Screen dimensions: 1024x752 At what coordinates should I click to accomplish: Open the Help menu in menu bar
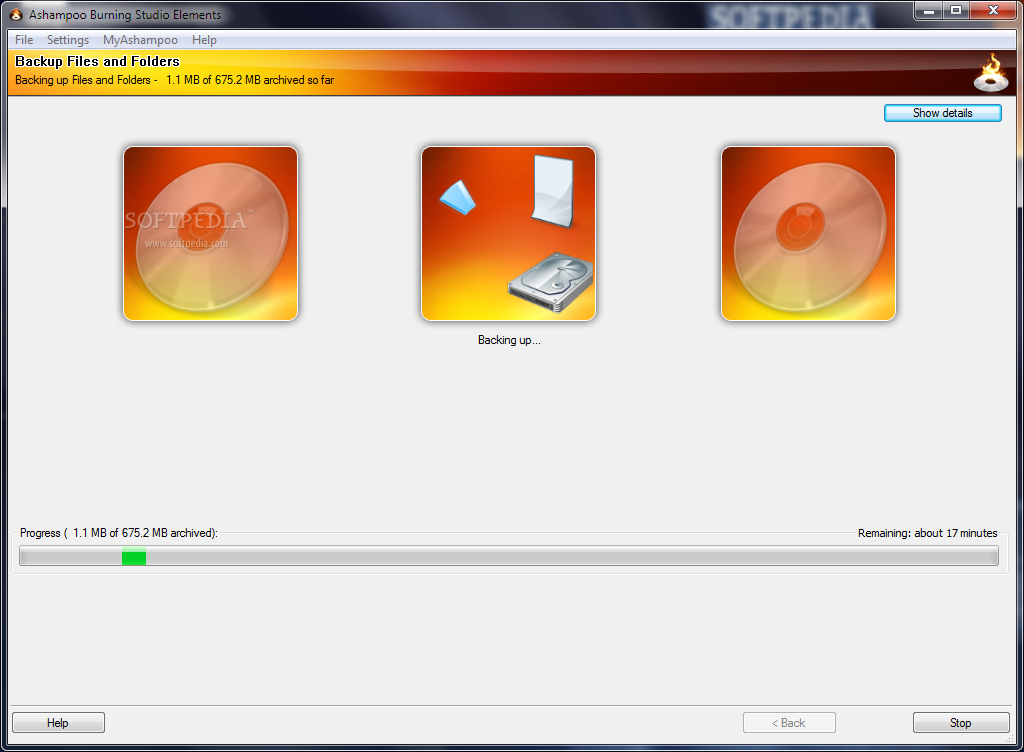pos(204,40)
